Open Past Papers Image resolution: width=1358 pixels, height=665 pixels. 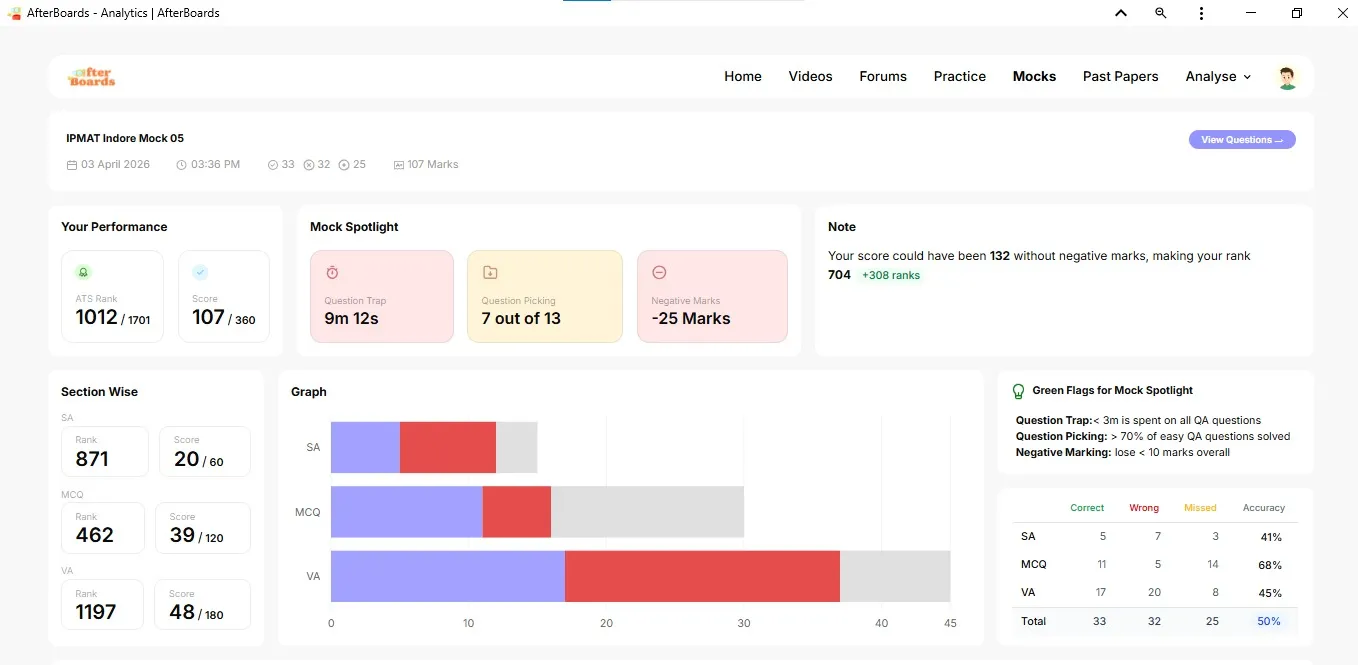click(1120, 77)
